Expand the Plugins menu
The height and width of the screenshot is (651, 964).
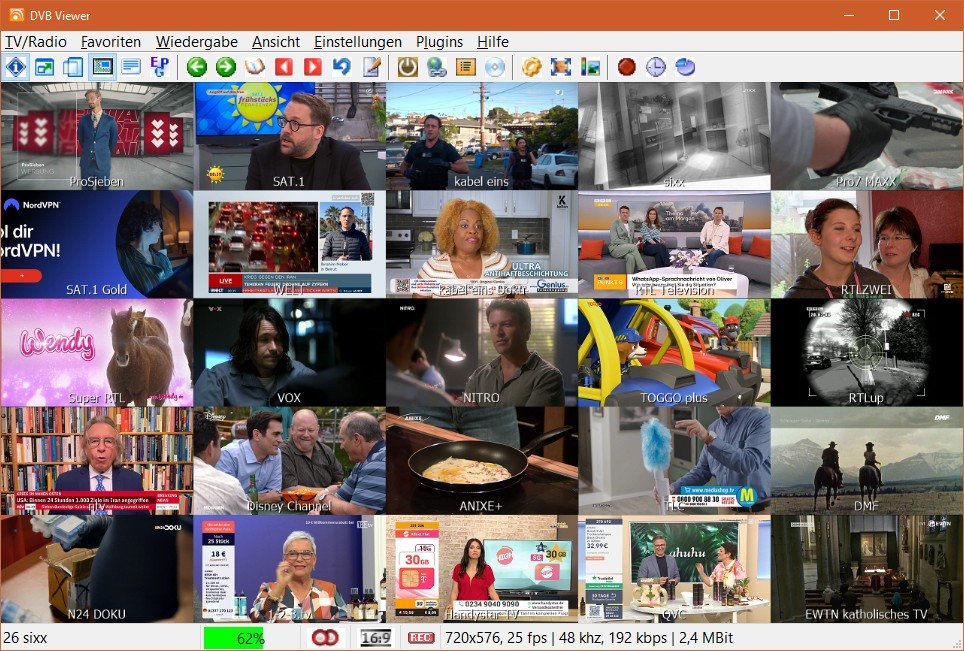point(440,42)
